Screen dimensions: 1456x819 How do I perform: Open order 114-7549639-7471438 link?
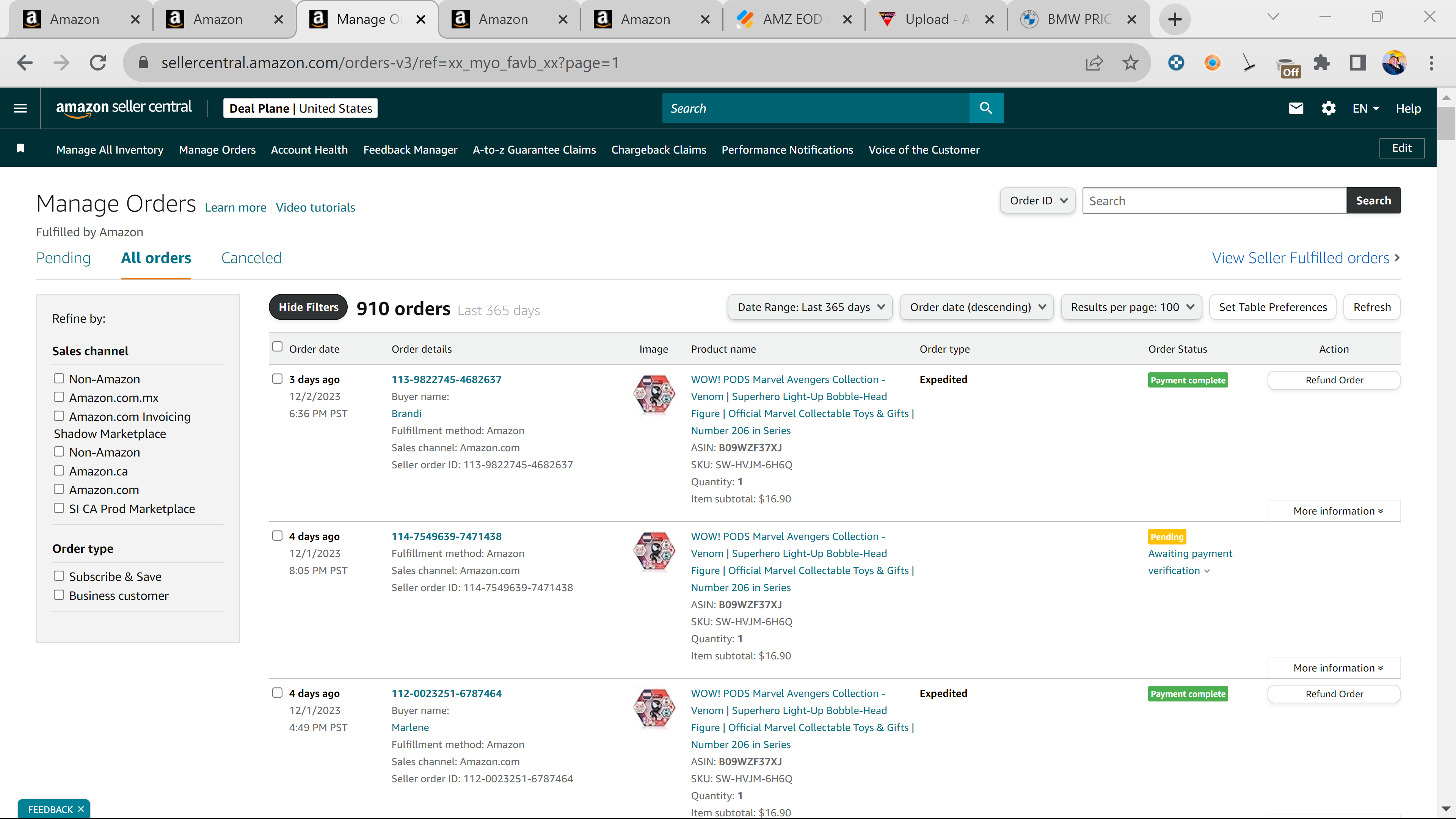click(x=447, y=536)
